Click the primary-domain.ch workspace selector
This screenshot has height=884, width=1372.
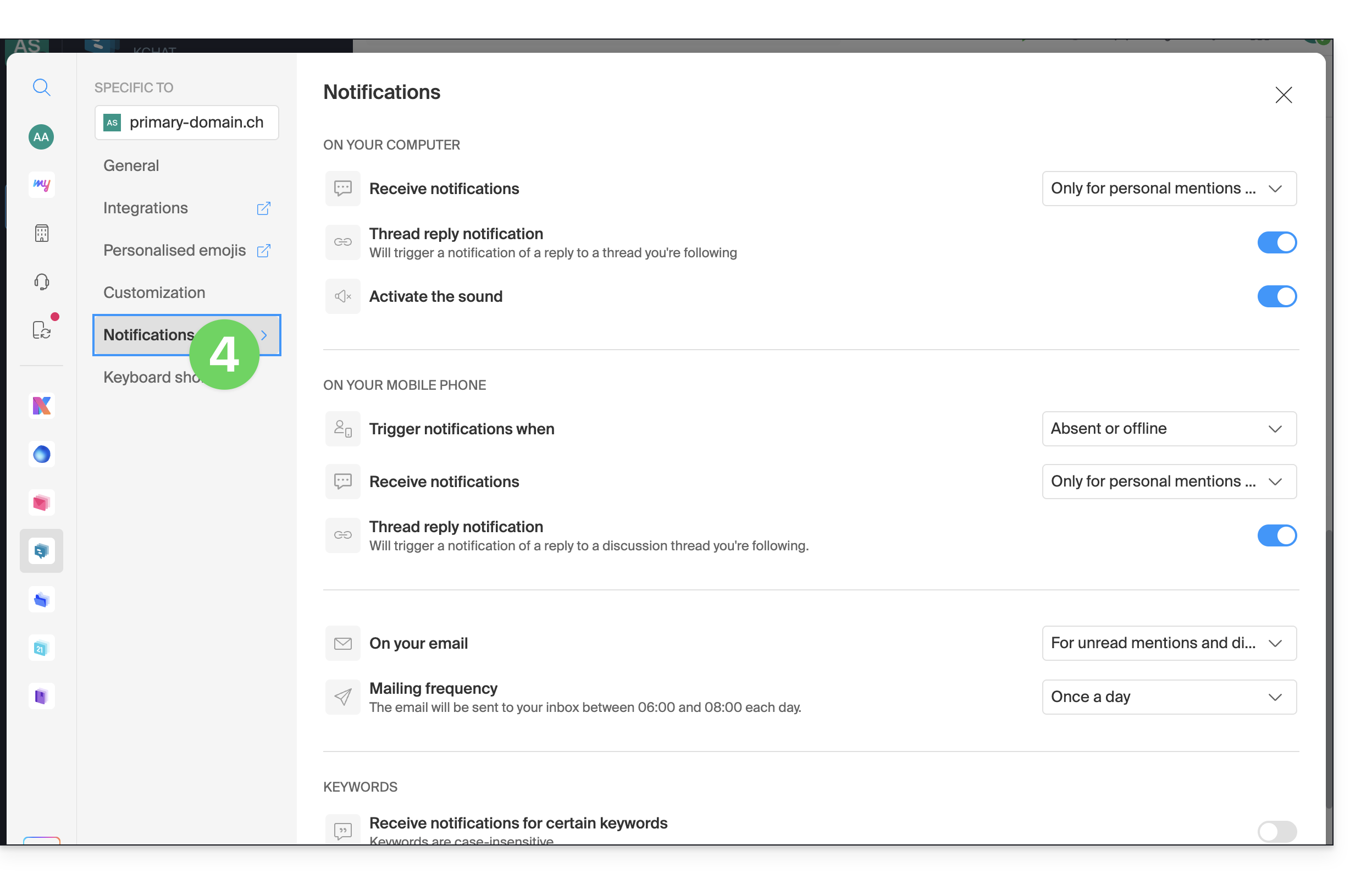186,122
